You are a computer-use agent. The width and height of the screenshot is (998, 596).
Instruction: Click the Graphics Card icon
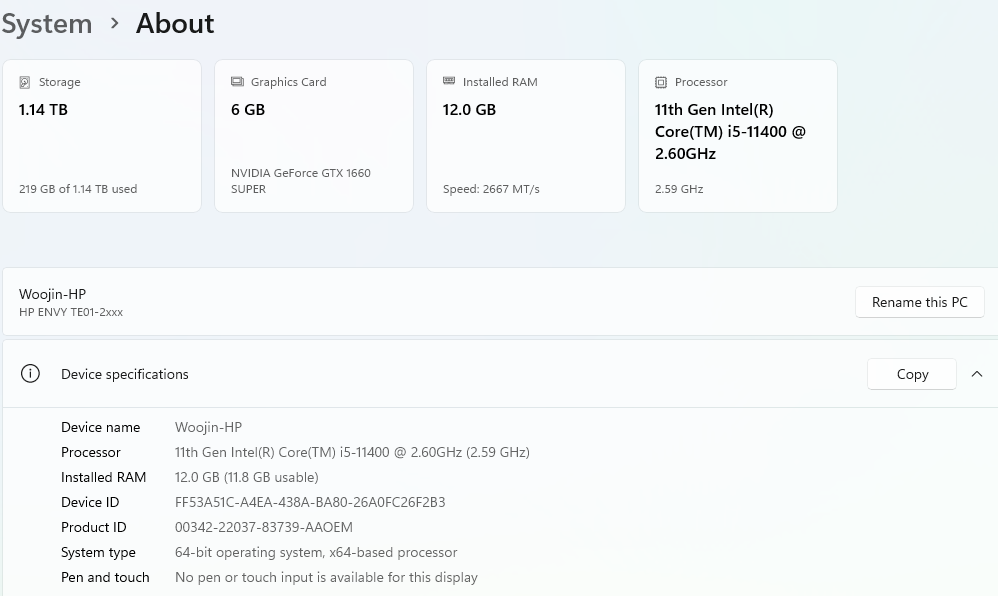pos(237,82)
